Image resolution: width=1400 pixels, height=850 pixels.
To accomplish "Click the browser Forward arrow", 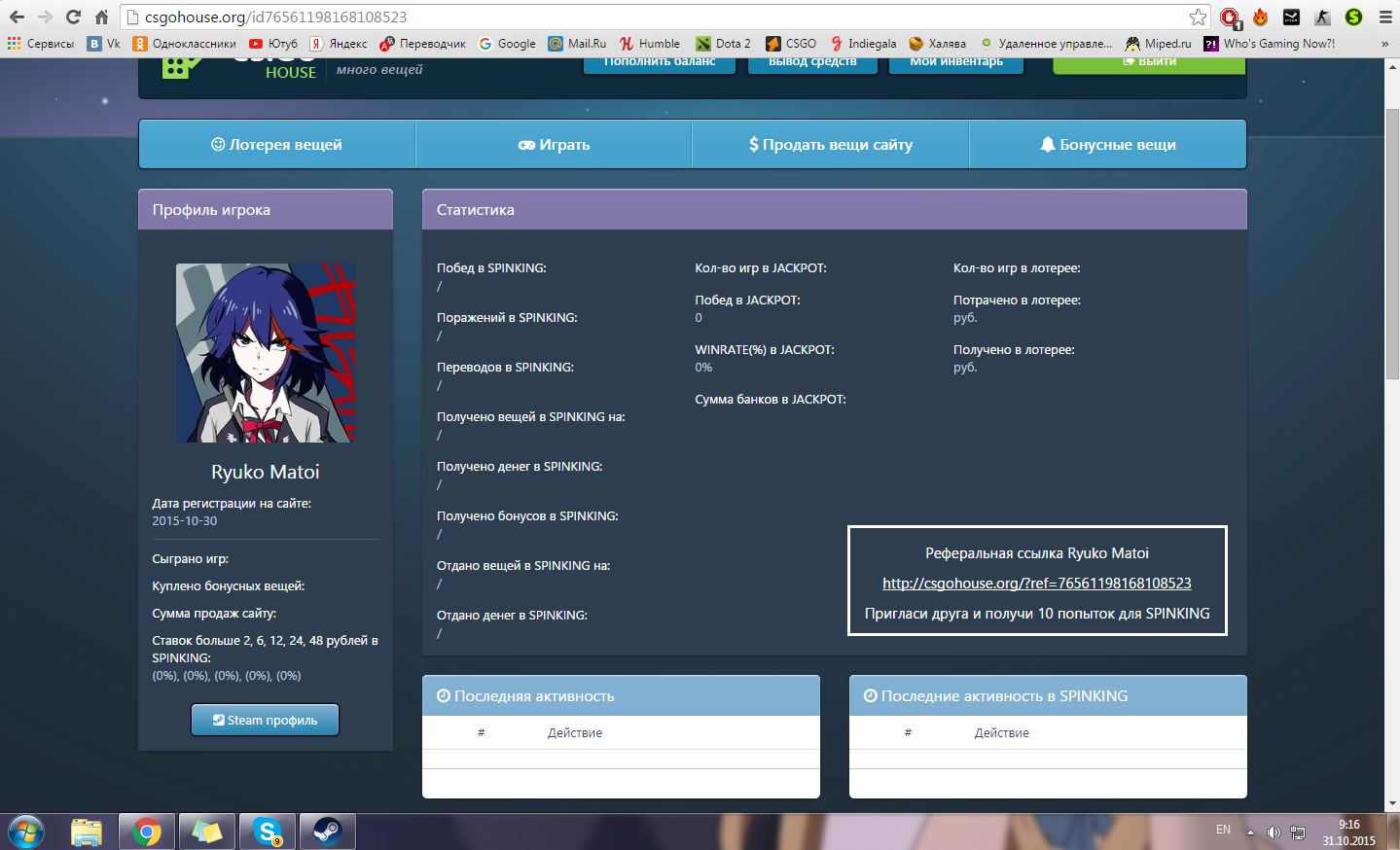I will (45, 17).
